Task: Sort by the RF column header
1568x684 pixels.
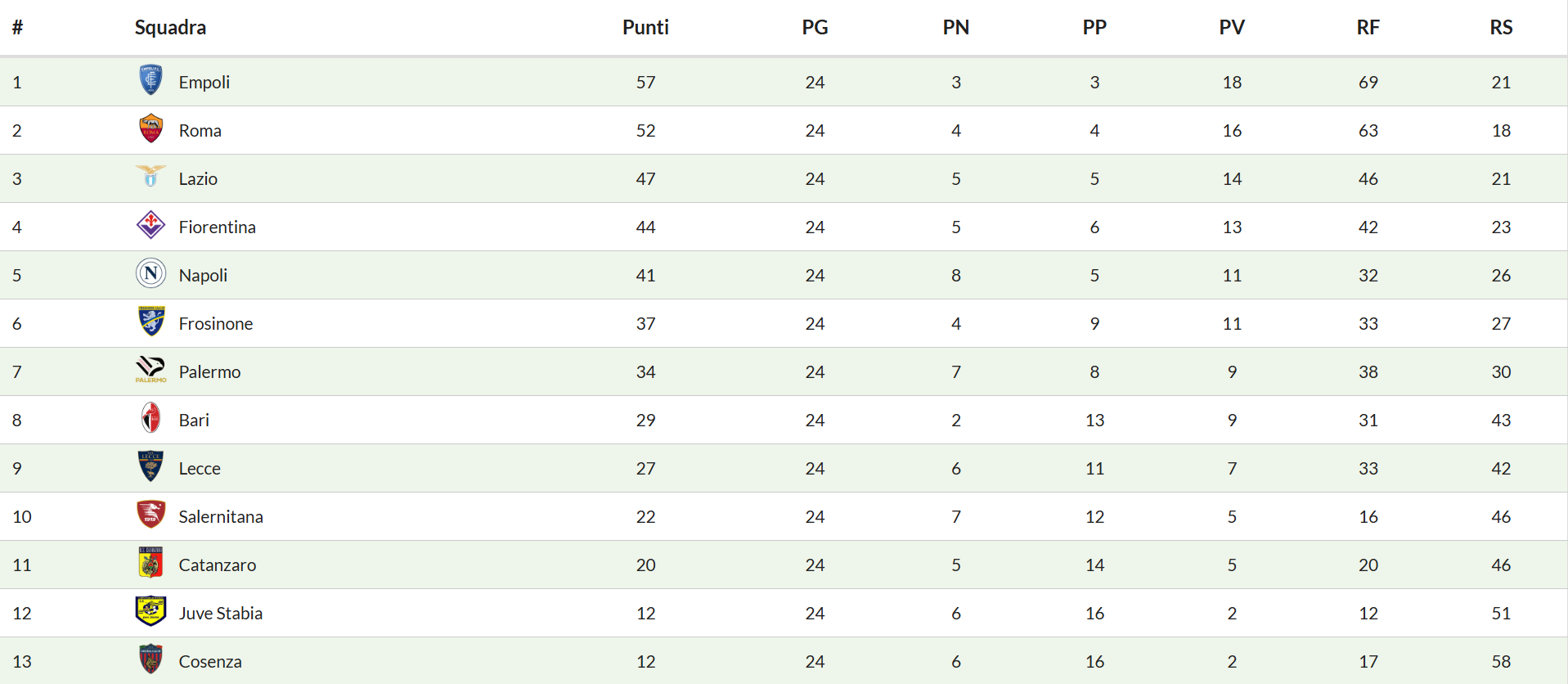Action: click(x=1368, y=28)
